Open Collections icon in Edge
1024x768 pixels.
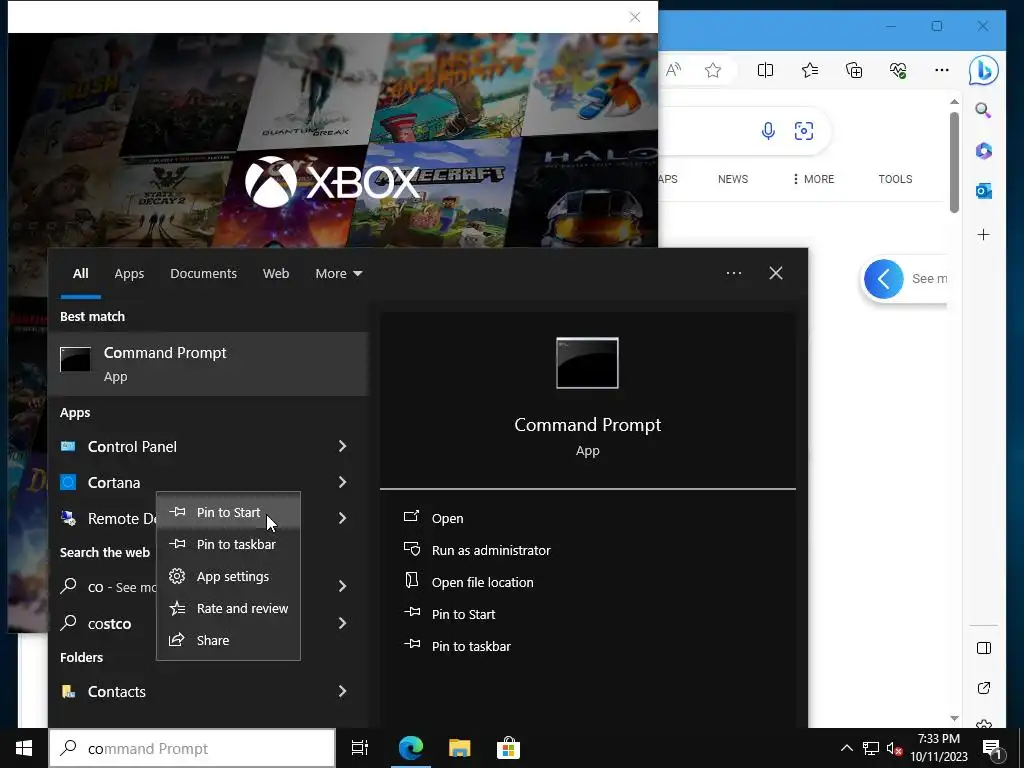[854, 70]
